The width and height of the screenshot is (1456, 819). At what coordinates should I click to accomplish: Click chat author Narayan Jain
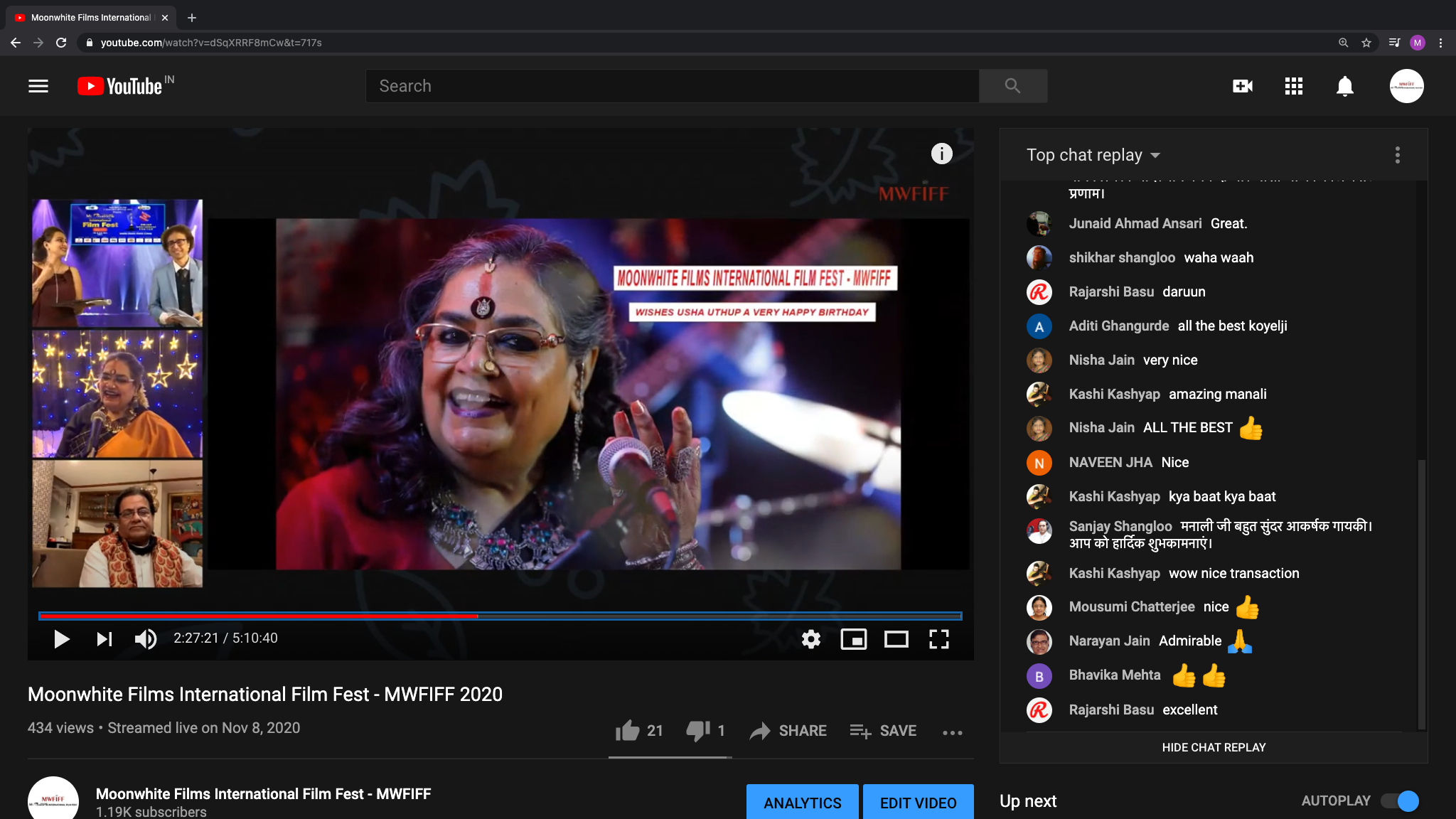click(x=1109, y=641)
